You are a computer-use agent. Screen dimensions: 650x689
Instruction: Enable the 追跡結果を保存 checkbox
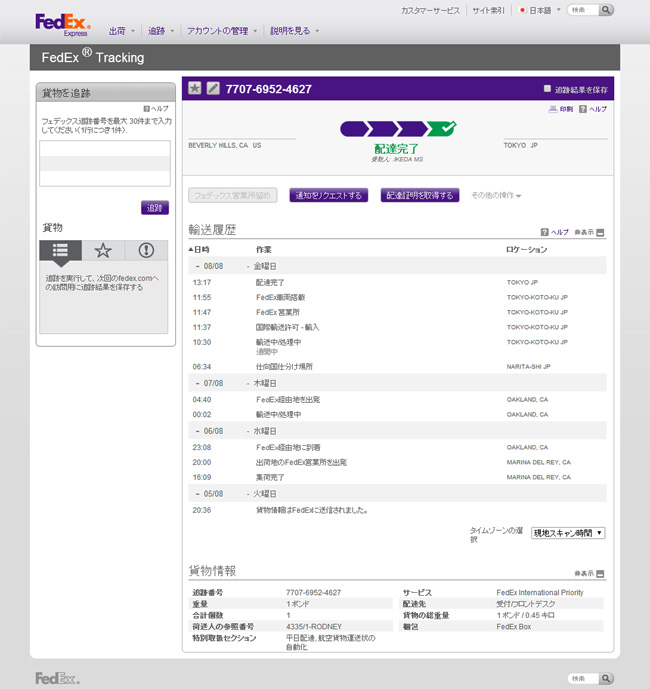547,89
